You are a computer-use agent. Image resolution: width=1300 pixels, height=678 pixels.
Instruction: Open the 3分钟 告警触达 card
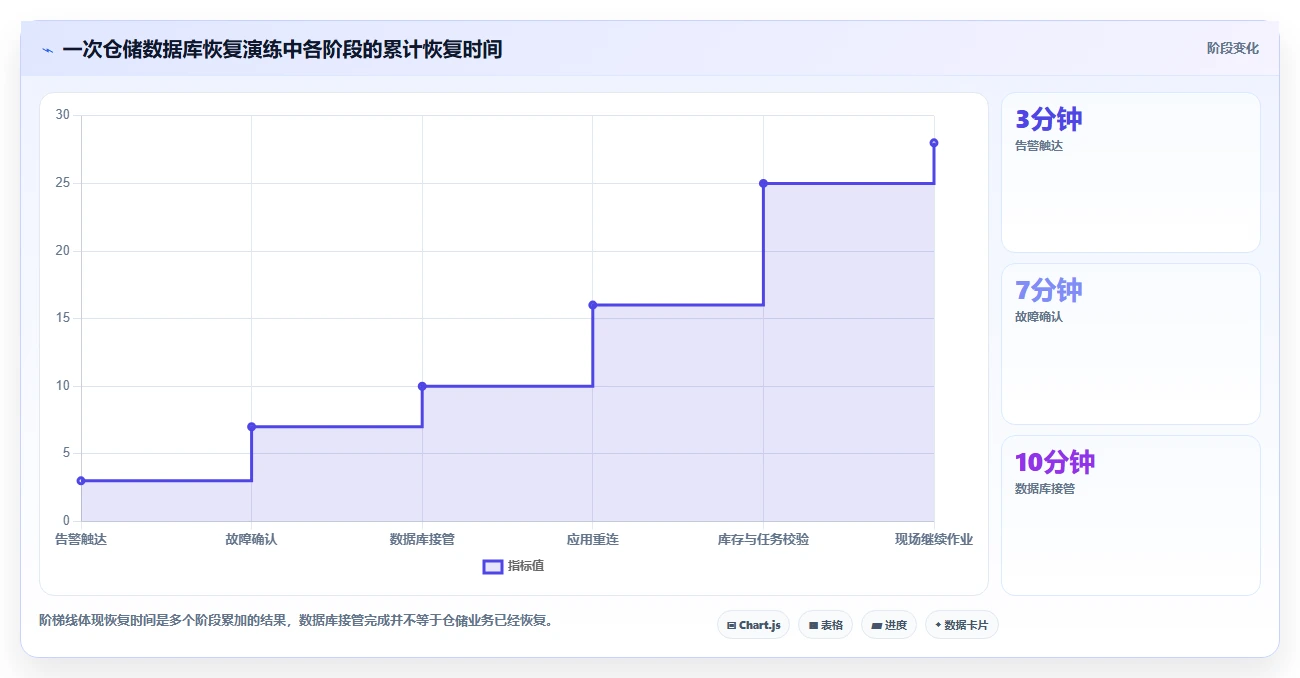1131,172
